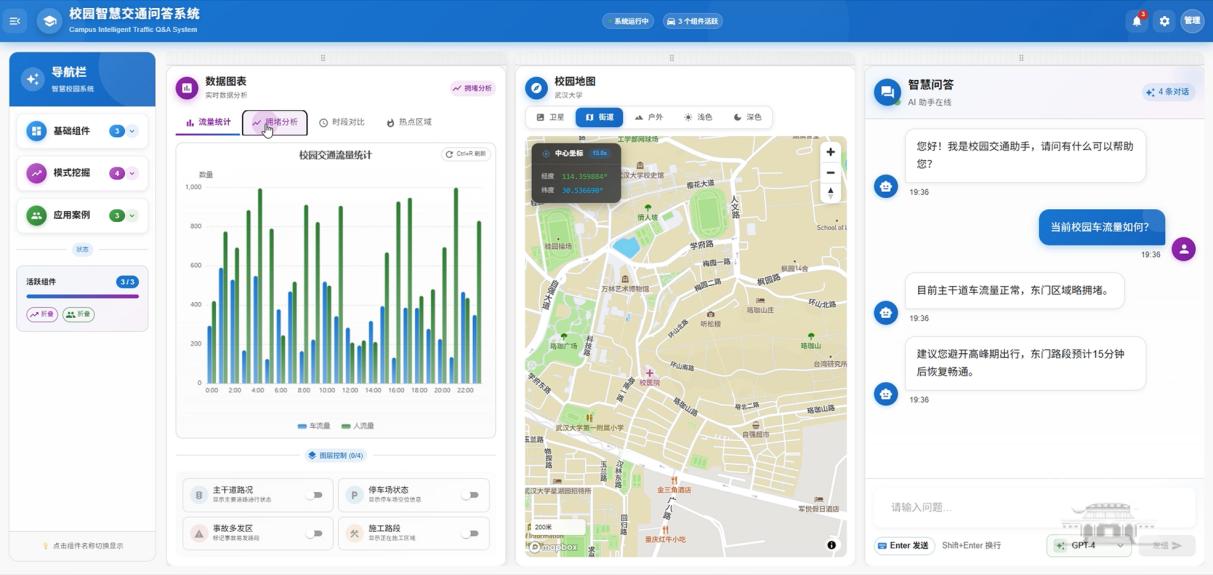Focus the 请输入问题 input field
Viewport: 1213px width, 575px height.
[x=1034, y=507]
